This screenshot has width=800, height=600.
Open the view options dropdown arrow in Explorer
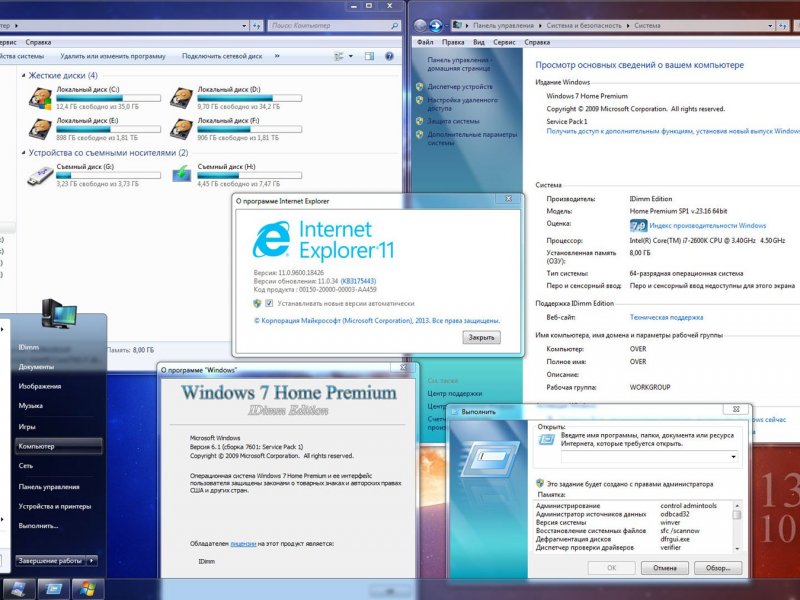(351, 57)
